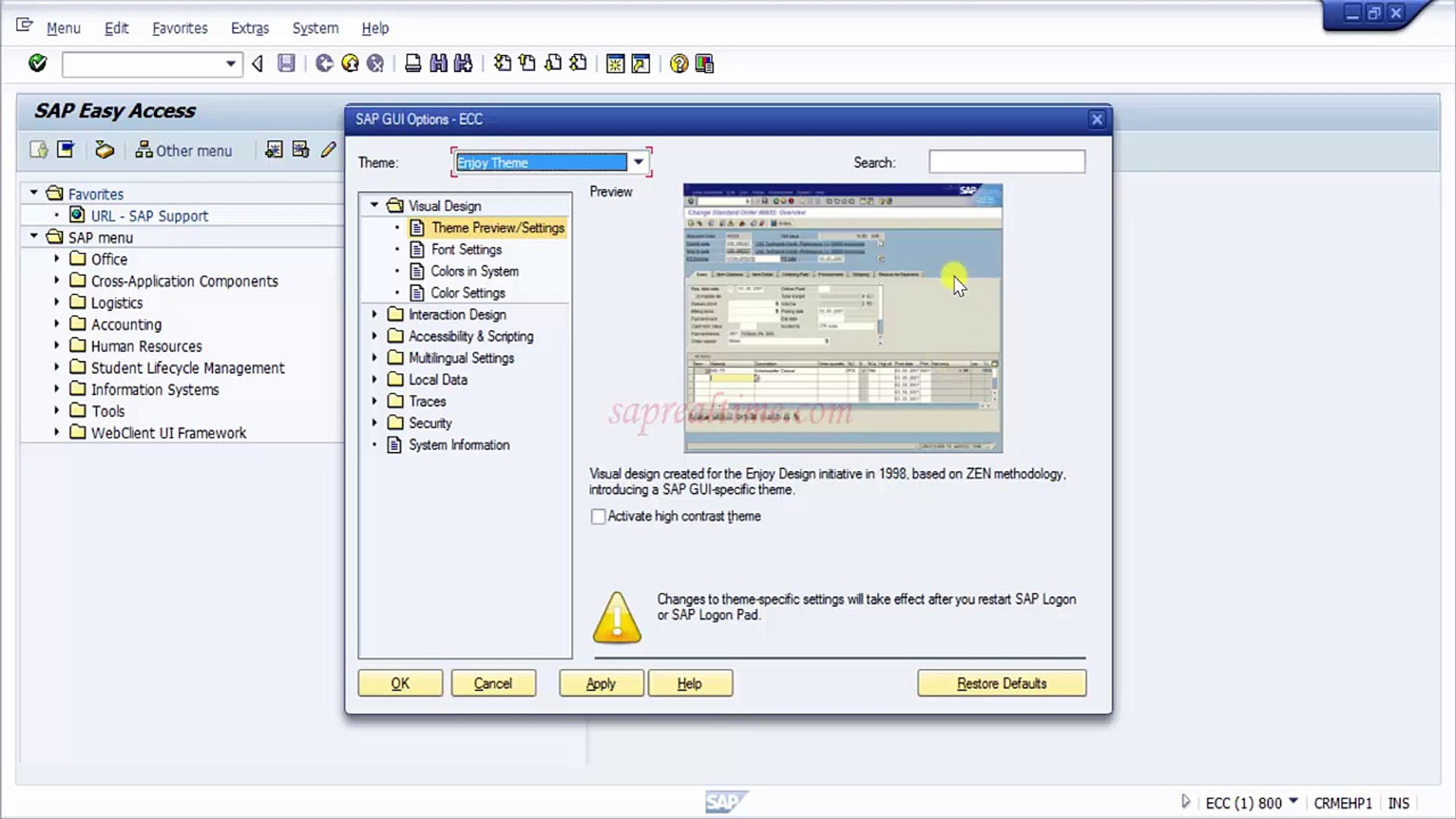
Task: Click the SAP Business Workplace icon
Action: tap(105, 150)
